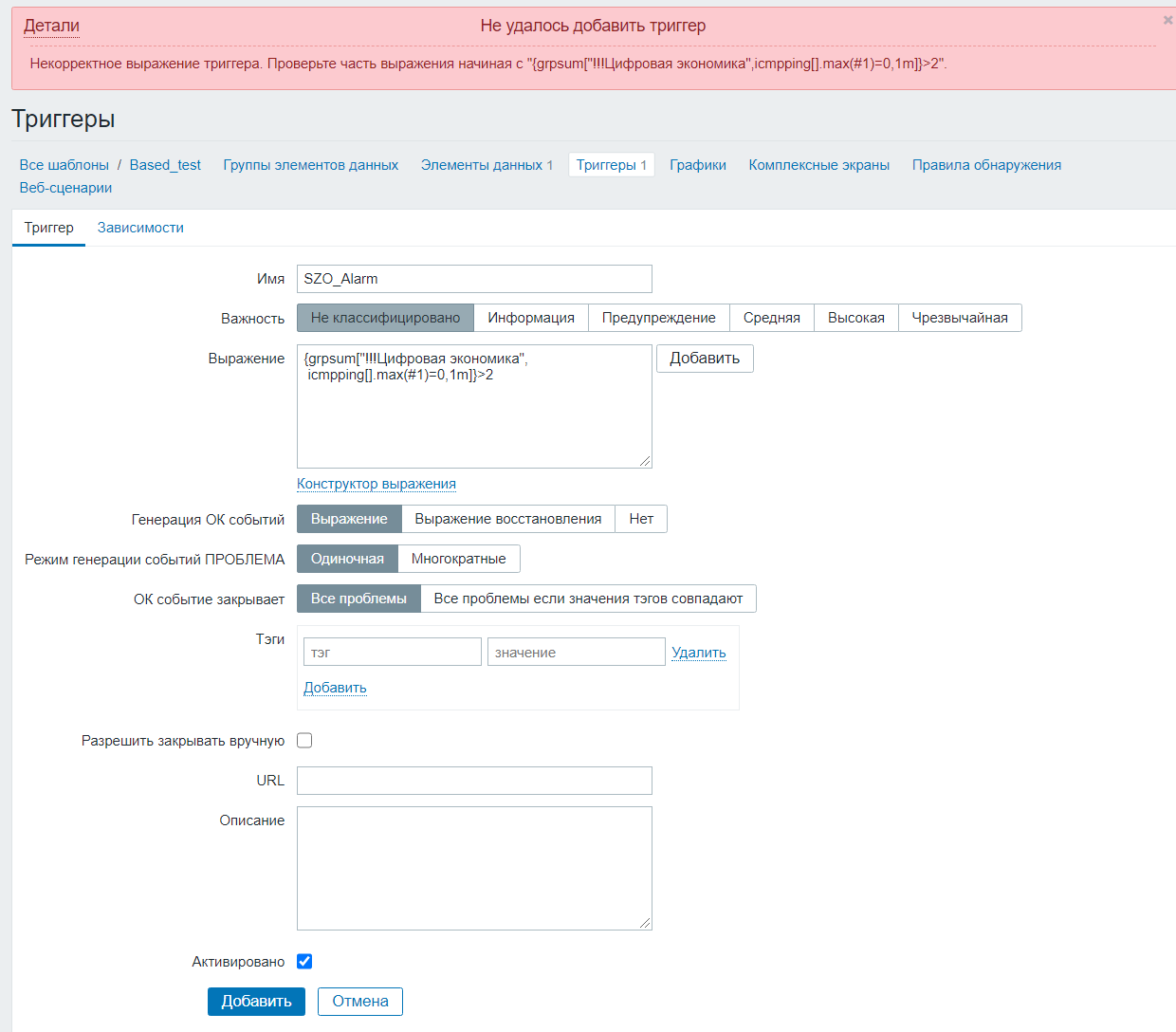Stay on the Триггер tab
The height and width of the screenshot is (1032, 1176).
(x=48, y=228)
